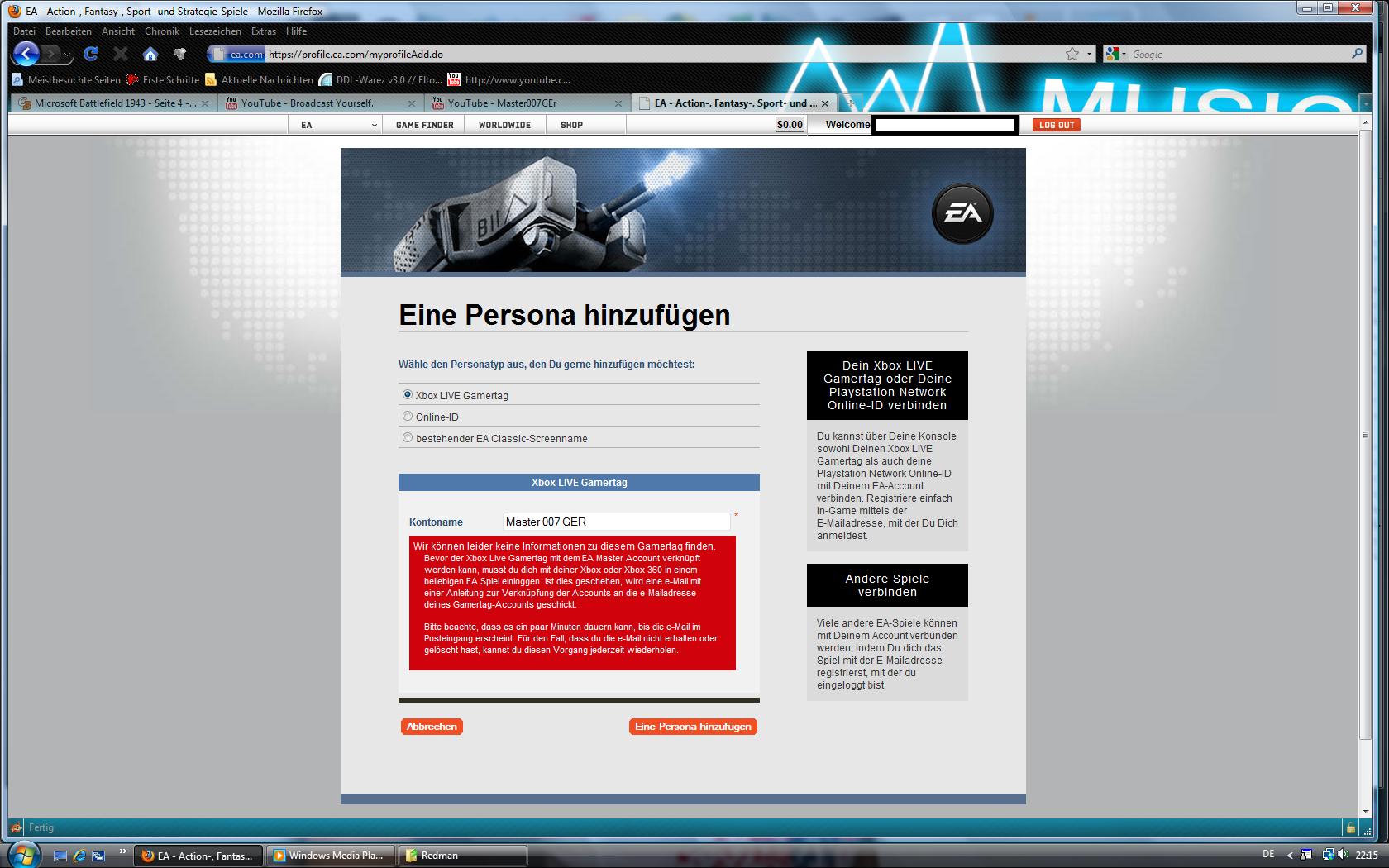Click the search magnifier icon
This screenshot has height=868, width=1389.
click(1357, 54)
